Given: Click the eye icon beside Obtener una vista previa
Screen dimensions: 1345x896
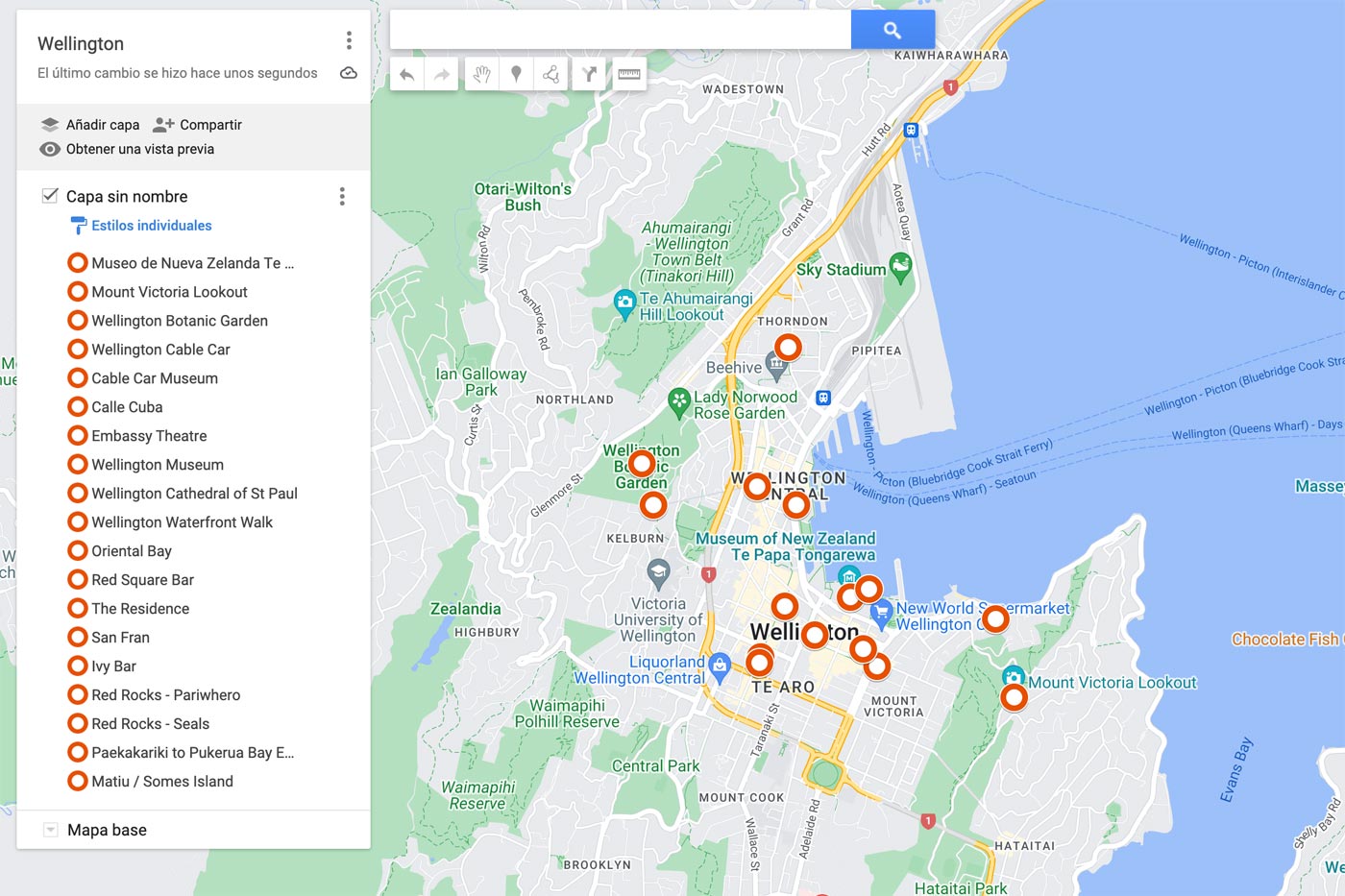Looking at the screenshot, I should pos(49,149).
